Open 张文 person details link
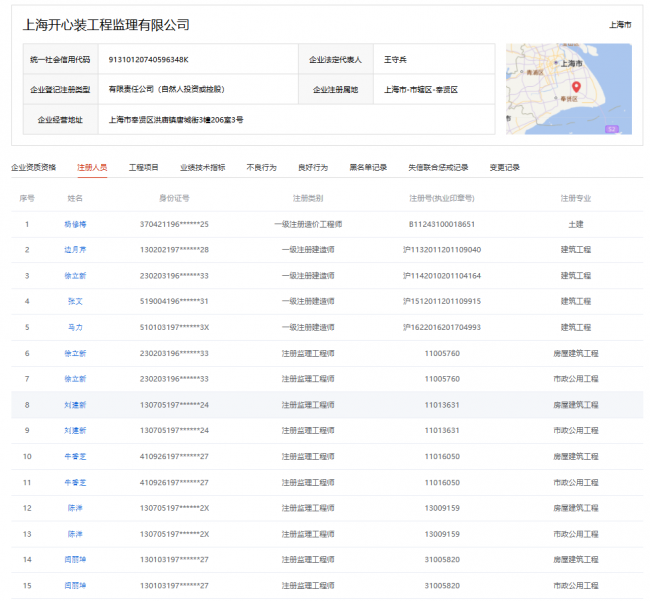The height and width of the screenshot is (601, 650). coord(75,301)
